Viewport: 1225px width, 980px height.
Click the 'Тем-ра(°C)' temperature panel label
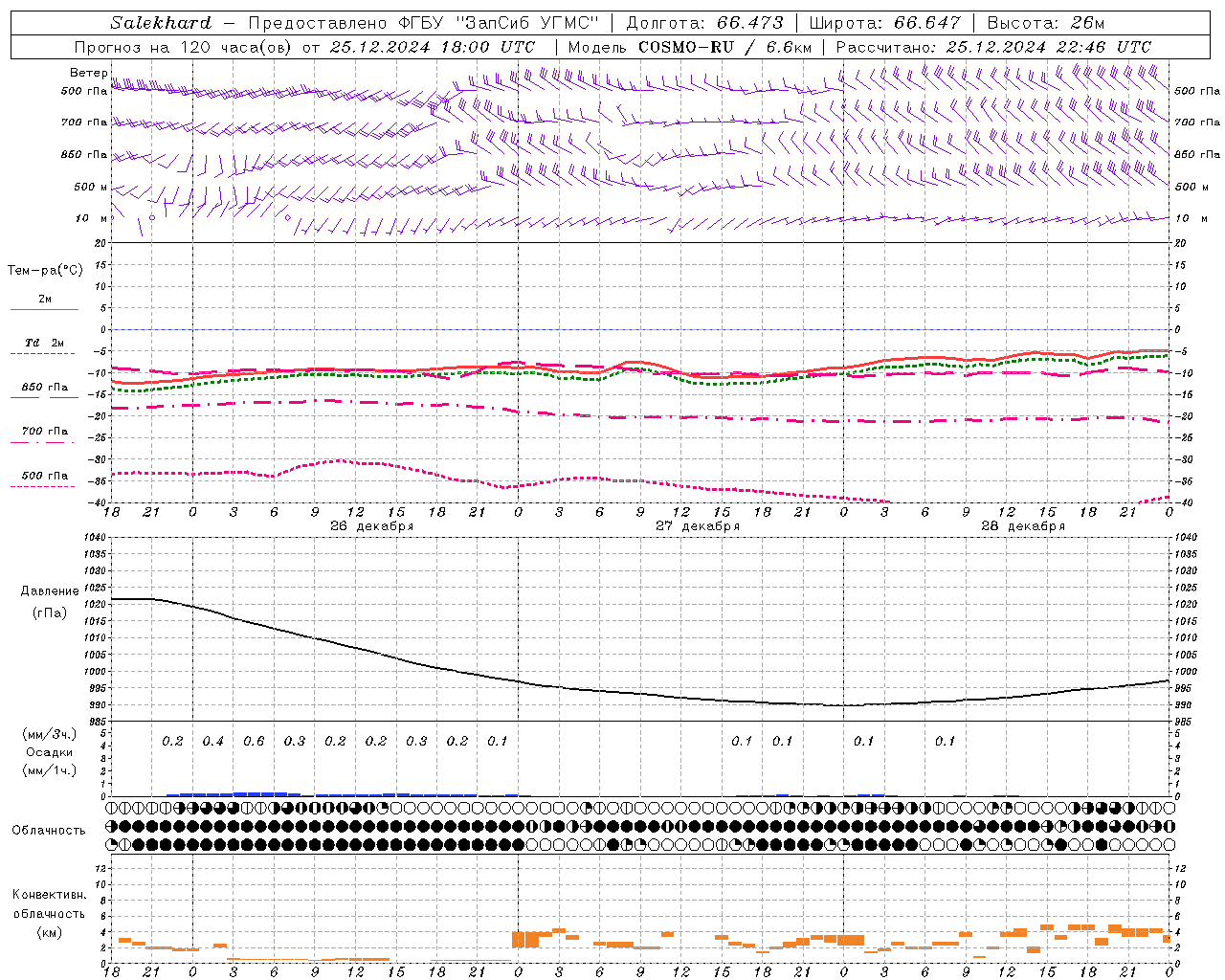tap(45, 271)
